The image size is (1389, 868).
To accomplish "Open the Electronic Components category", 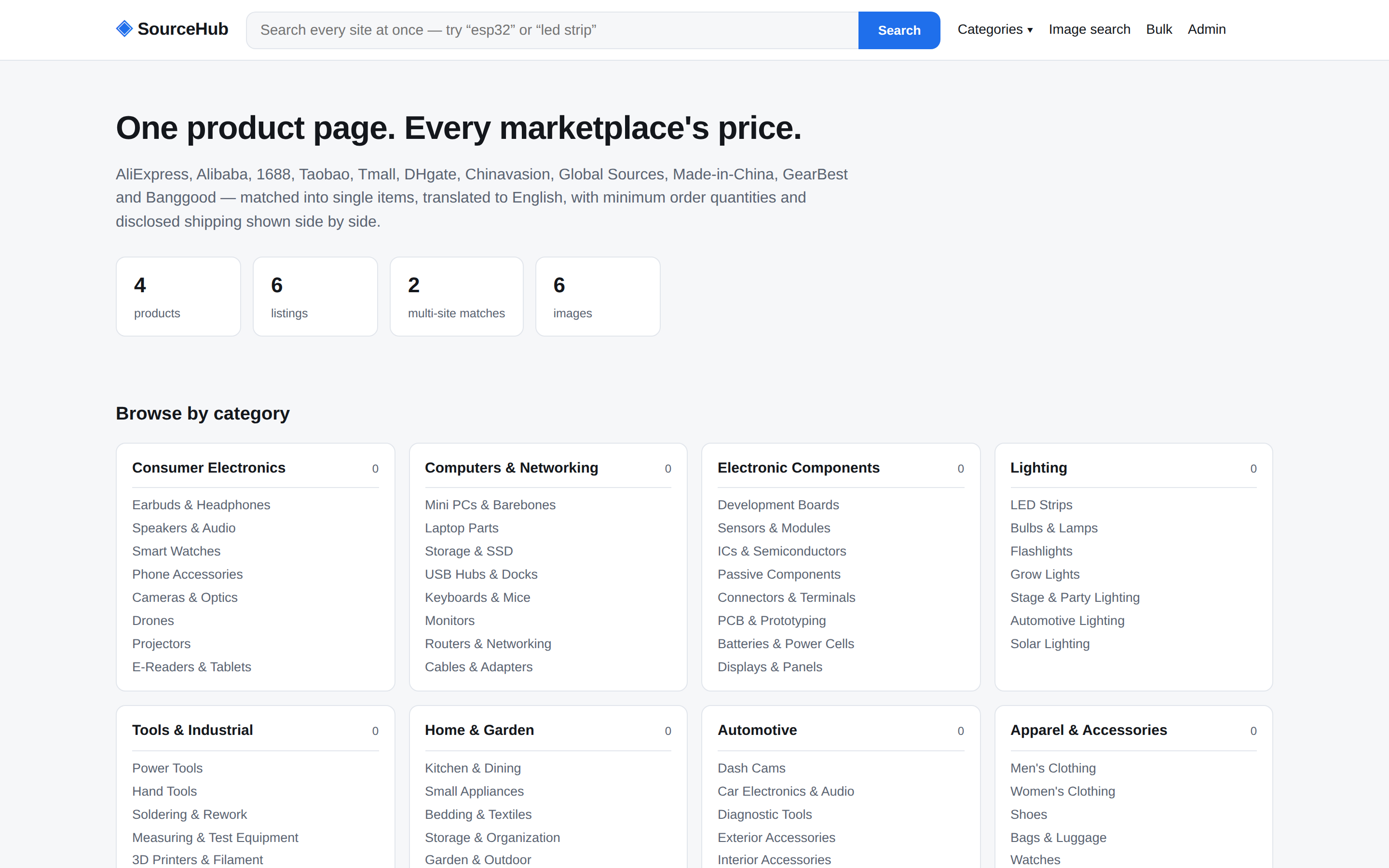I will click(798, 468).
